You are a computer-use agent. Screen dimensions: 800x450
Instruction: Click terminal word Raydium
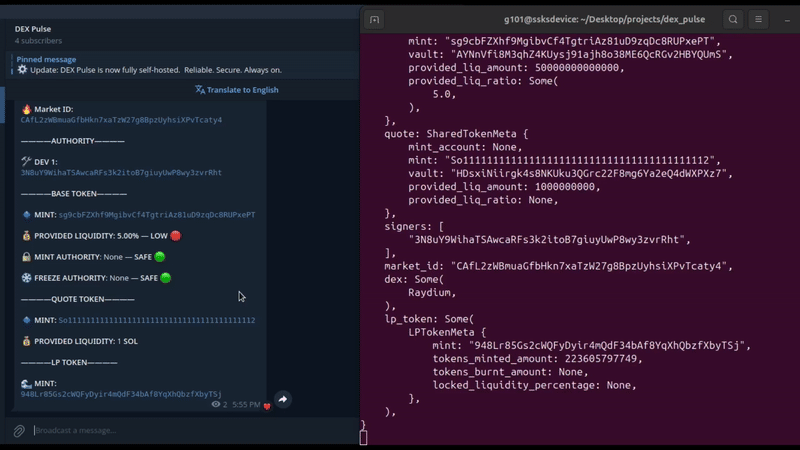tap(432, 292)
